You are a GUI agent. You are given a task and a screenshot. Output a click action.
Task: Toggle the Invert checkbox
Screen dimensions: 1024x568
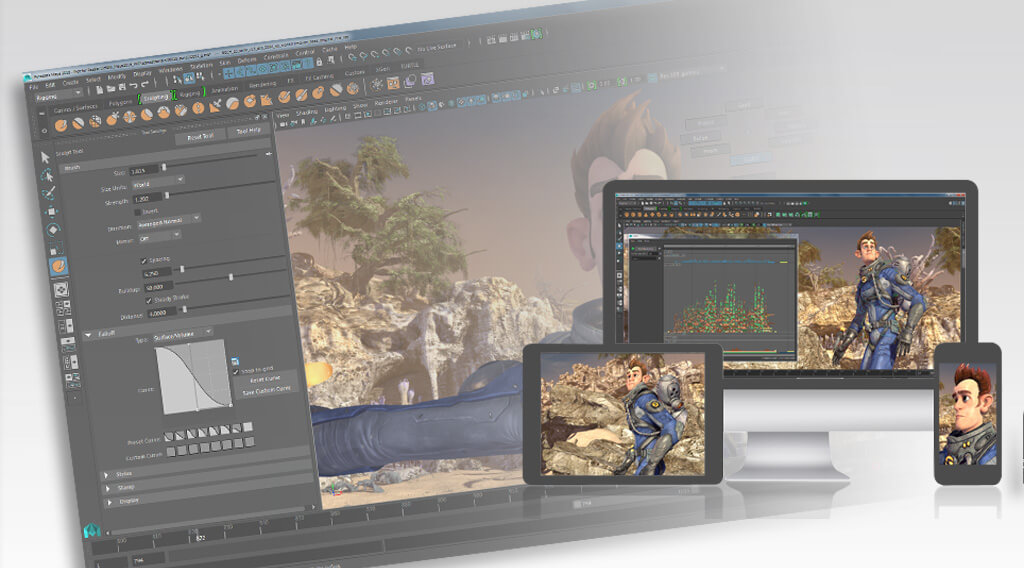tap(137, 212)
